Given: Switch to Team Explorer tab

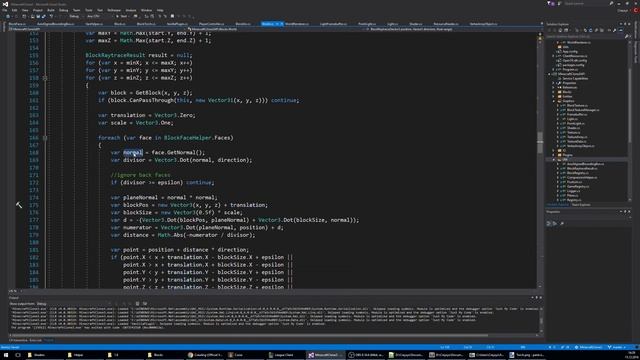Looking at the screenshot, I should coord(580,205).
